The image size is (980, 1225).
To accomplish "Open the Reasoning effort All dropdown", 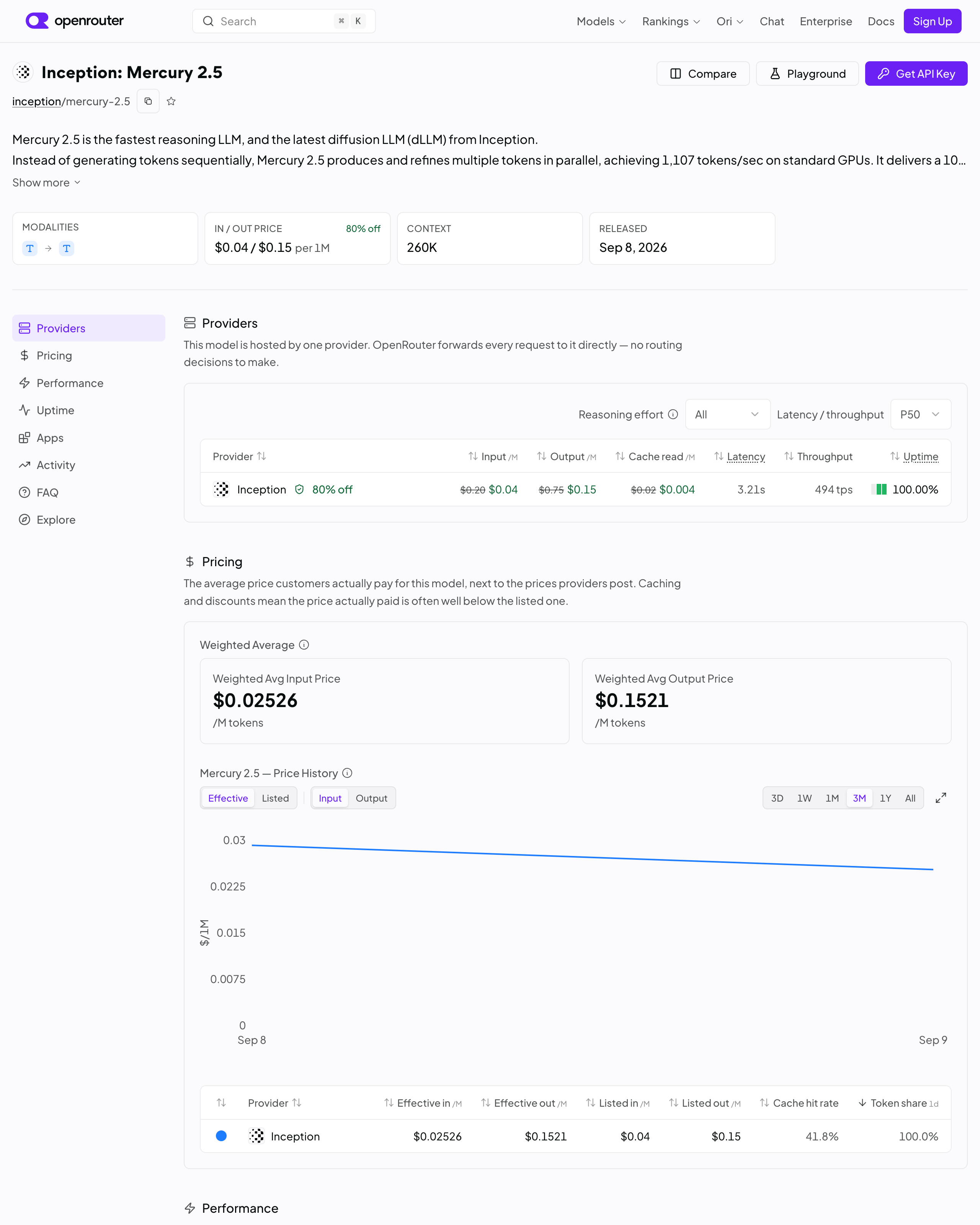I will pos(728,414).
